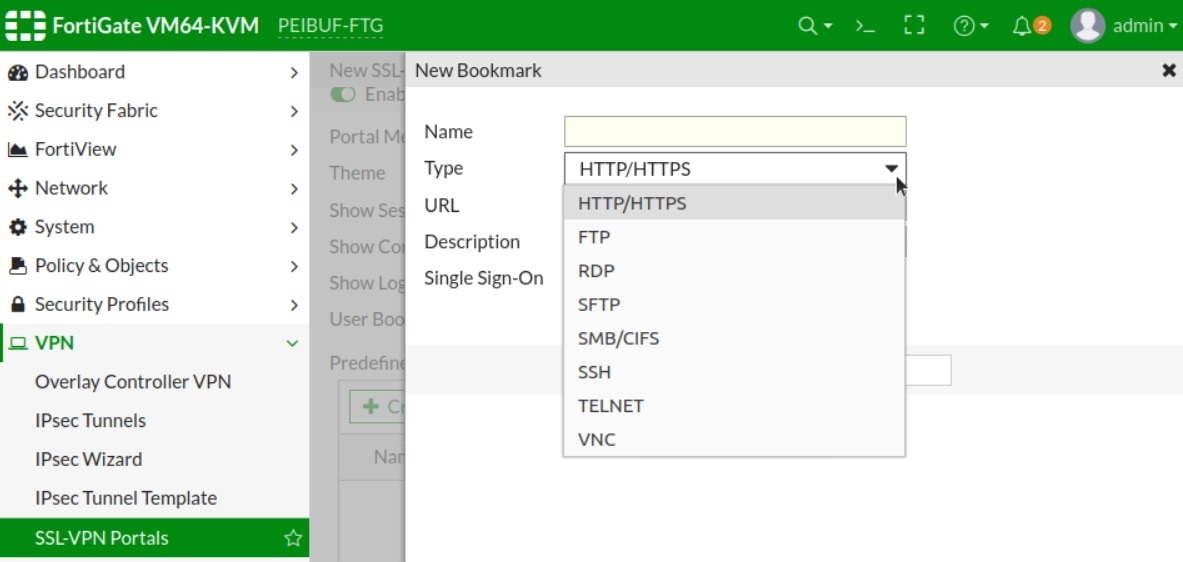Viewport: 1183px width, 562px height.
Task: Click the admin username dropdown
Action: click(x=1144, y=26)
